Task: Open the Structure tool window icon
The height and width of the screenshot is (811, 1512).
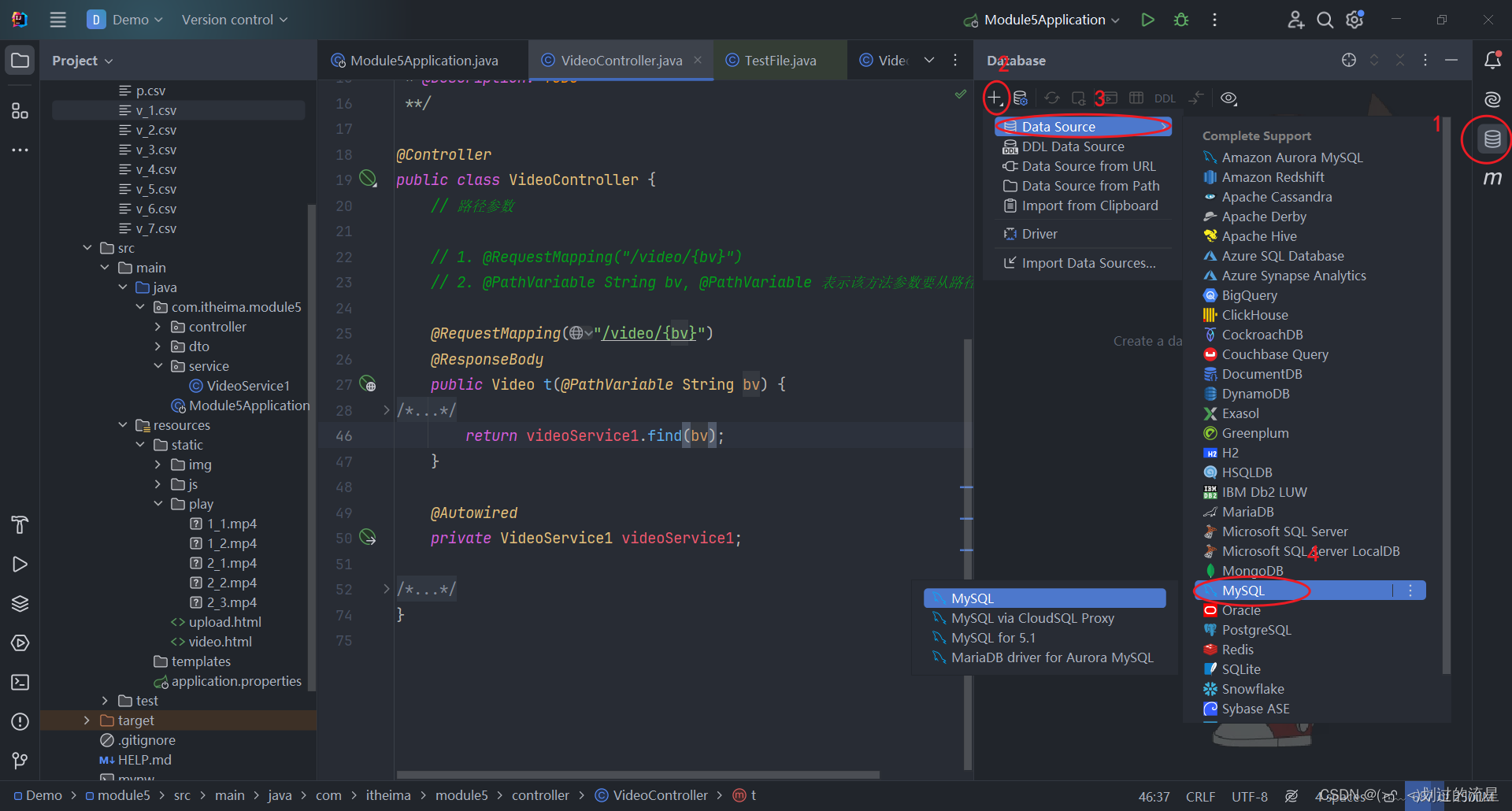Action: 20,111
